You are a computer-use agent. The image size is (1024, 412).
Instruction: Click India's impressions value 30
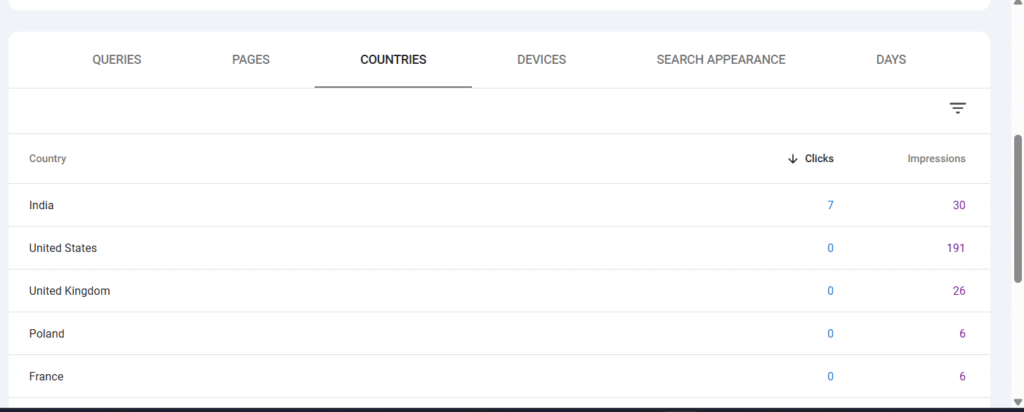pos(958,205)
